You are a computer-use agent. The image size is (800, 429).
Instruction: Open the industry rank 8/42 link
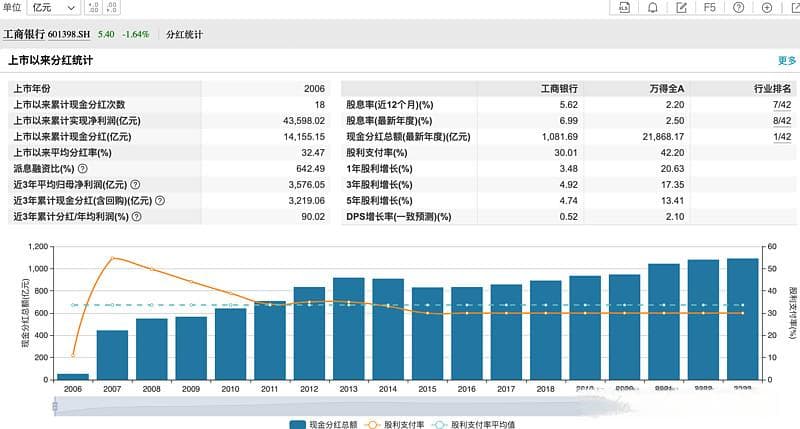[782, 121]
